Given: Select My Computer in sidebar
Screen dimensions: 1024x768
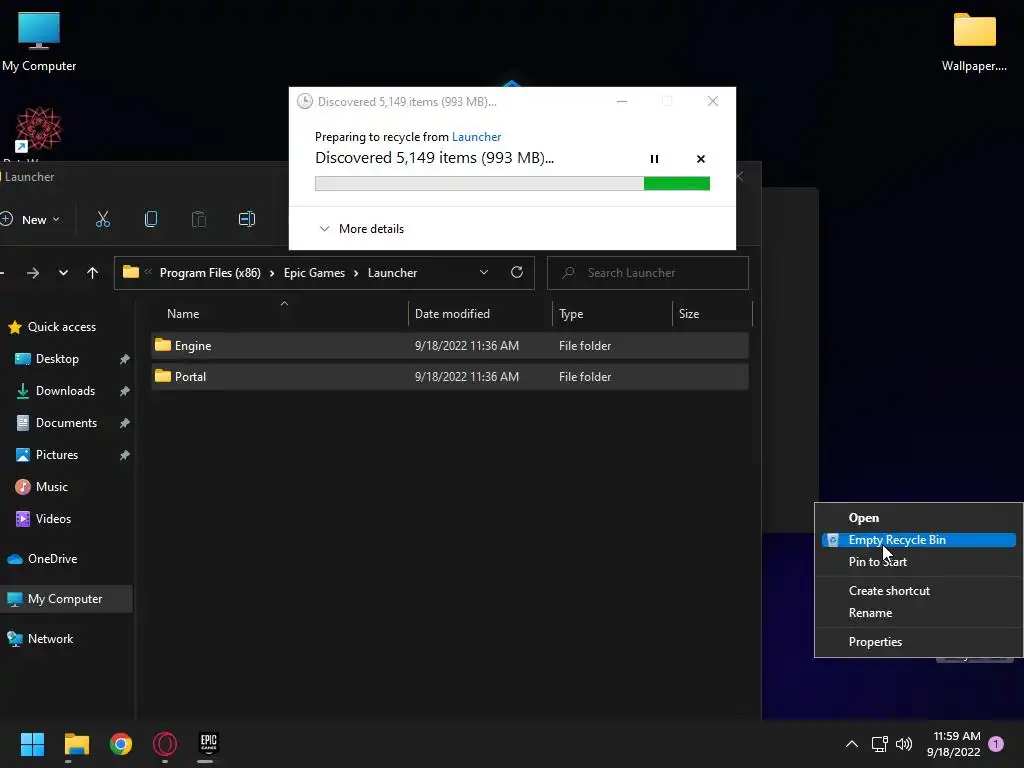Looking at the screenshot, I should (66, 599).
